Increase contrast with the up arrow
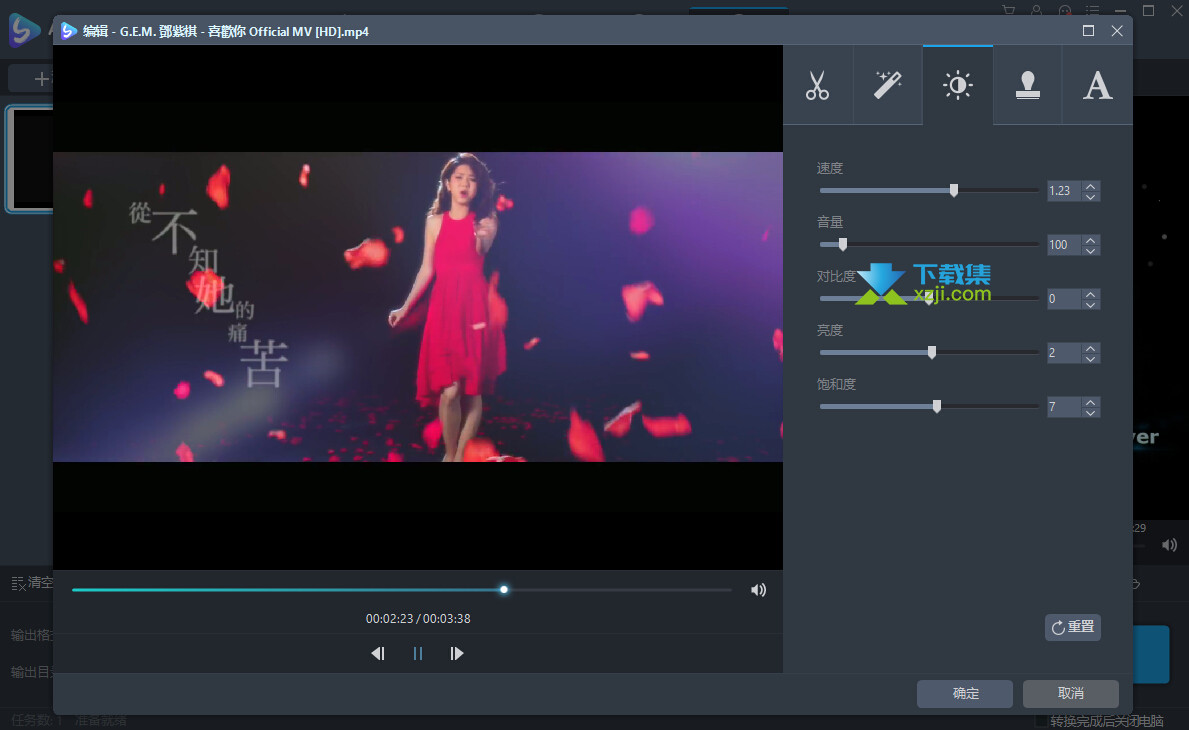 [1090, 293]
